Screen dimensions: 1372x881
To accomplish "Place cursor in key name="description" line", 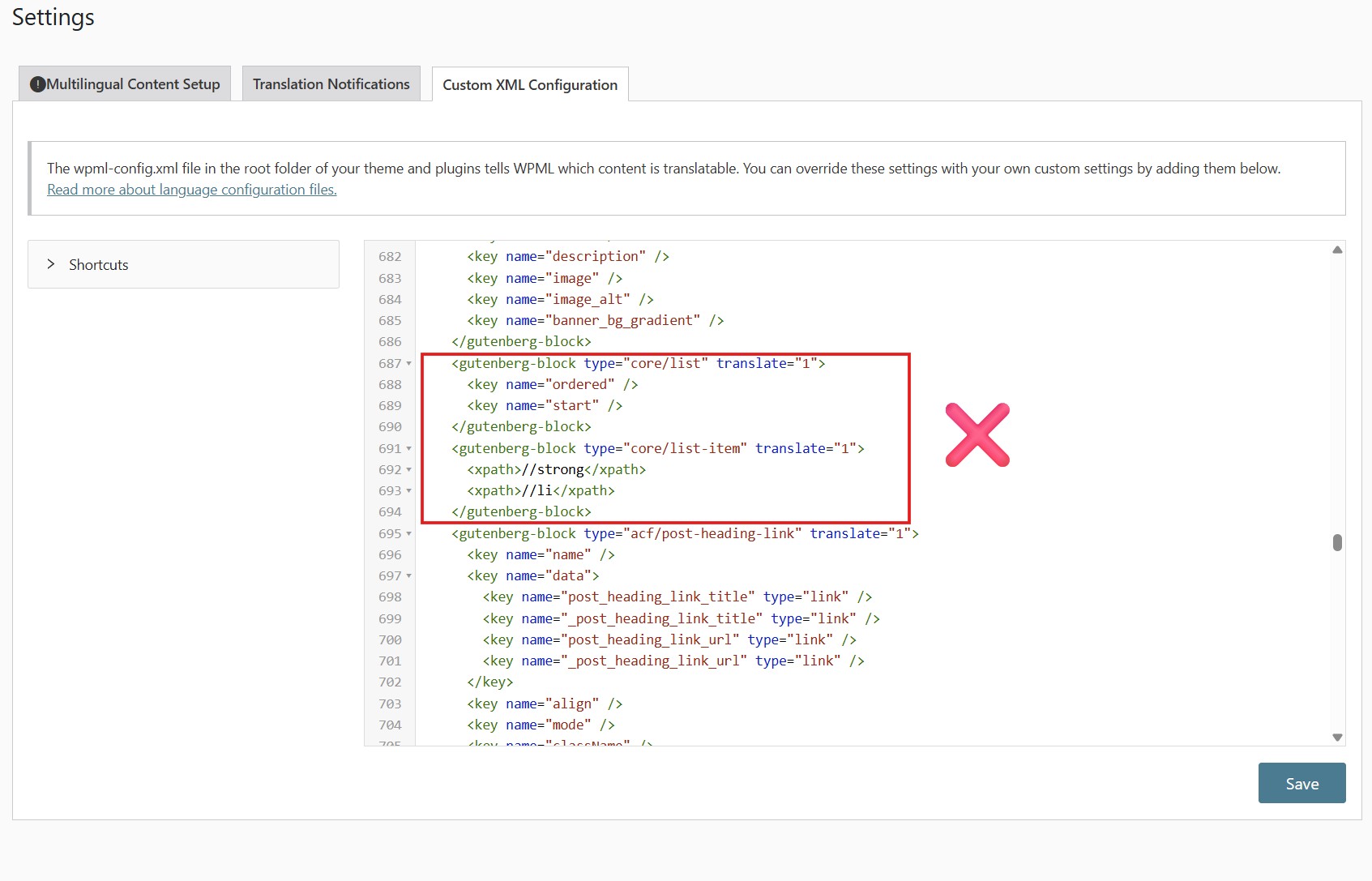I will coord(568,256).
